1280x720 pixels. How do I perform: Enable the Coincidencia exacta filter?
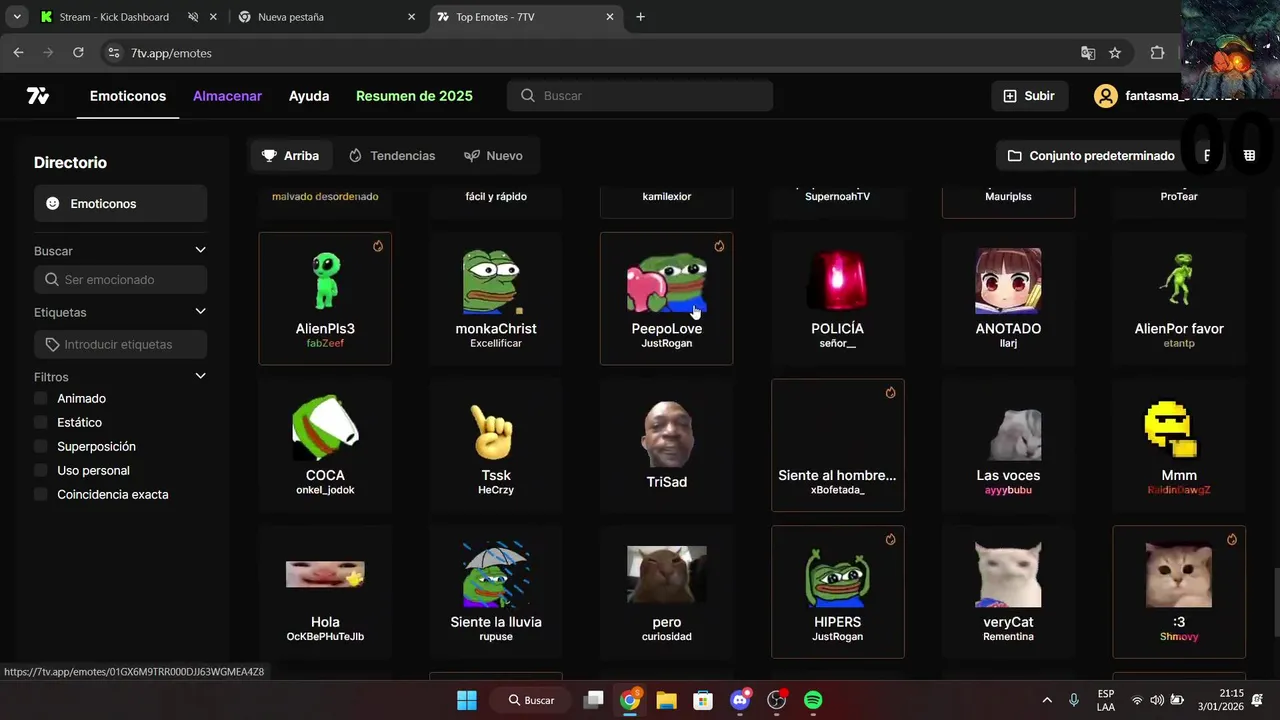41,494
